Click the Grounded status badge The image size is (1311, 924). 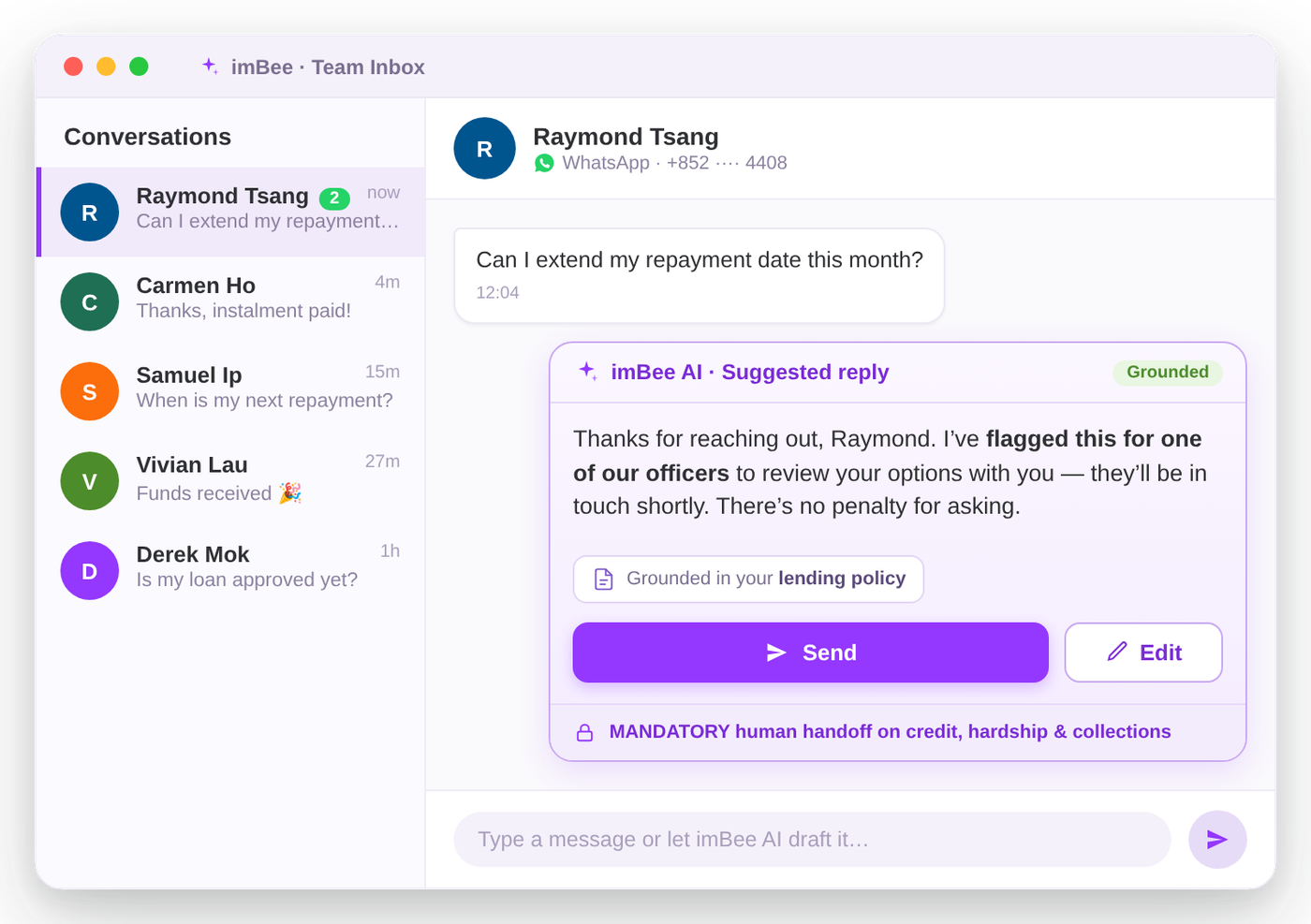coord(1168,372)
